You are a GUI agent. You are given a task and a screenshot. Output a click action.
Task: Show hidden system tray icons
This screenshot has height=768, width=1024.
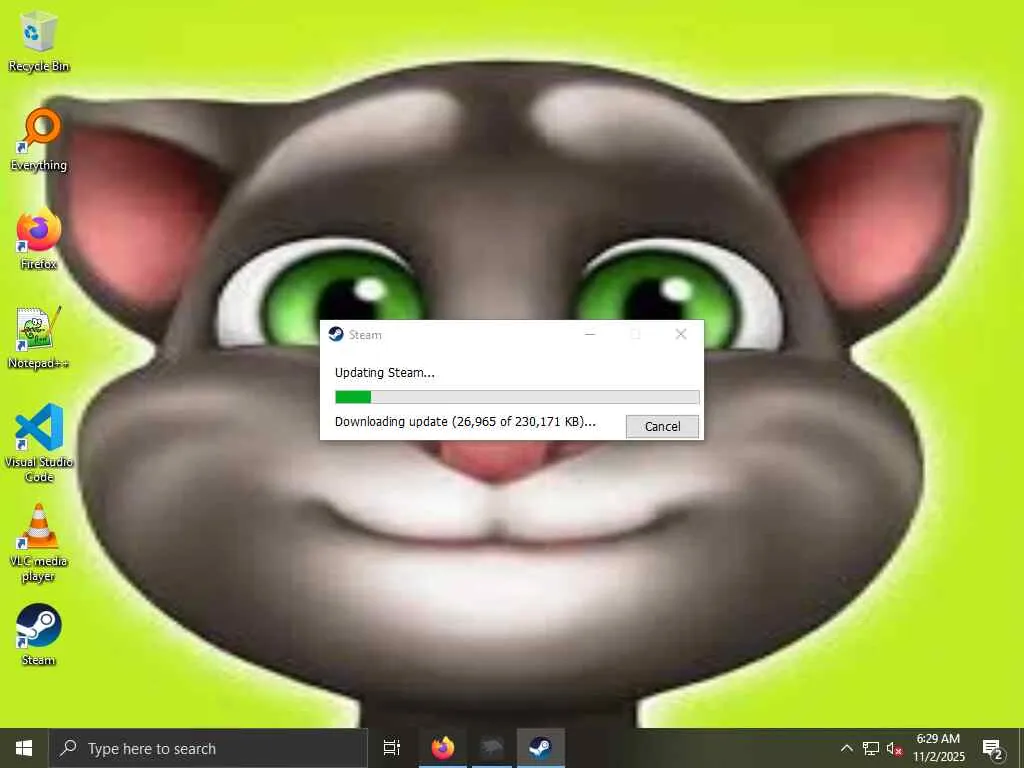[846, 748]
